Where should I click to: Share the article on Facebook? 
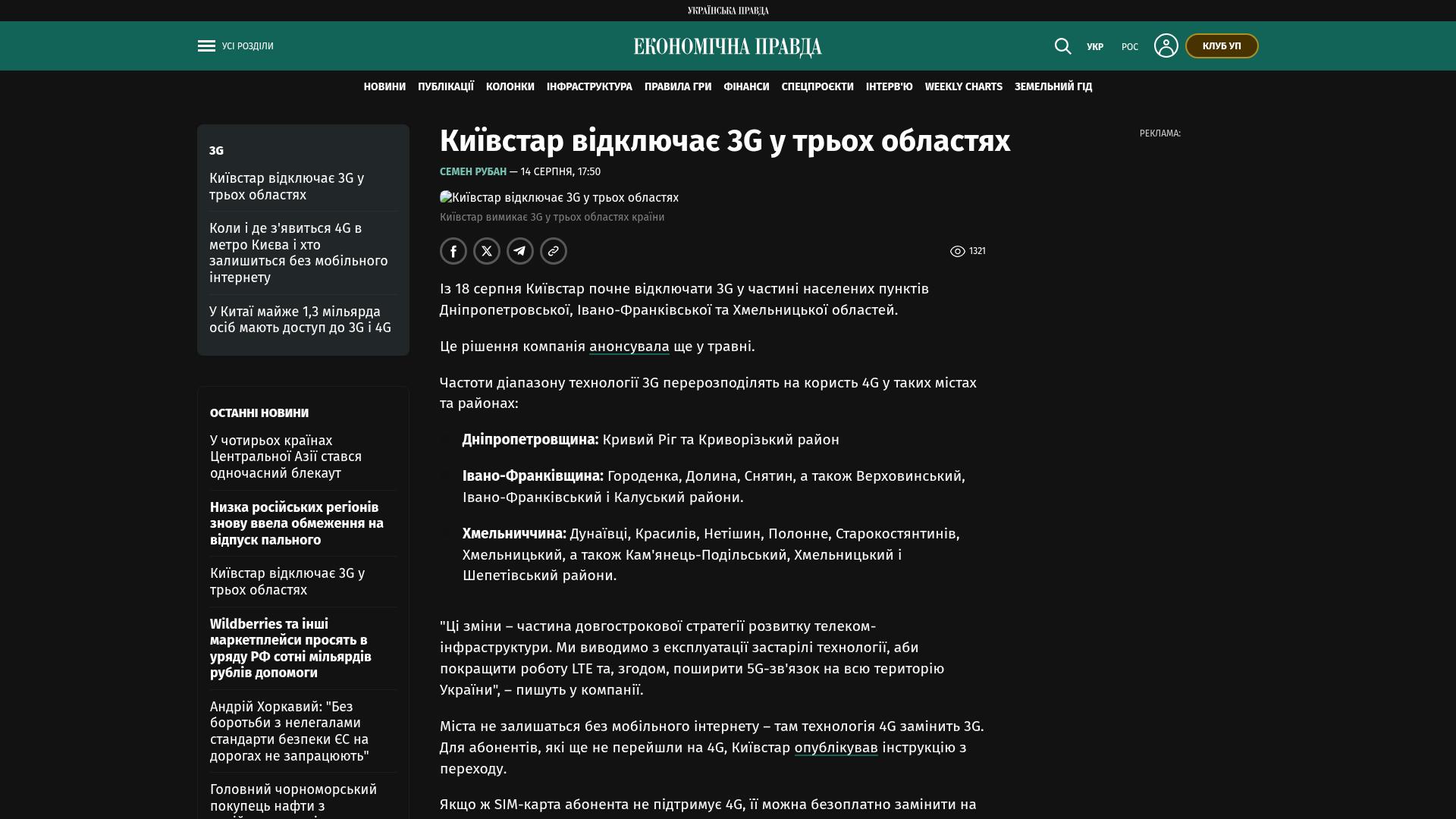coord(453,251)
